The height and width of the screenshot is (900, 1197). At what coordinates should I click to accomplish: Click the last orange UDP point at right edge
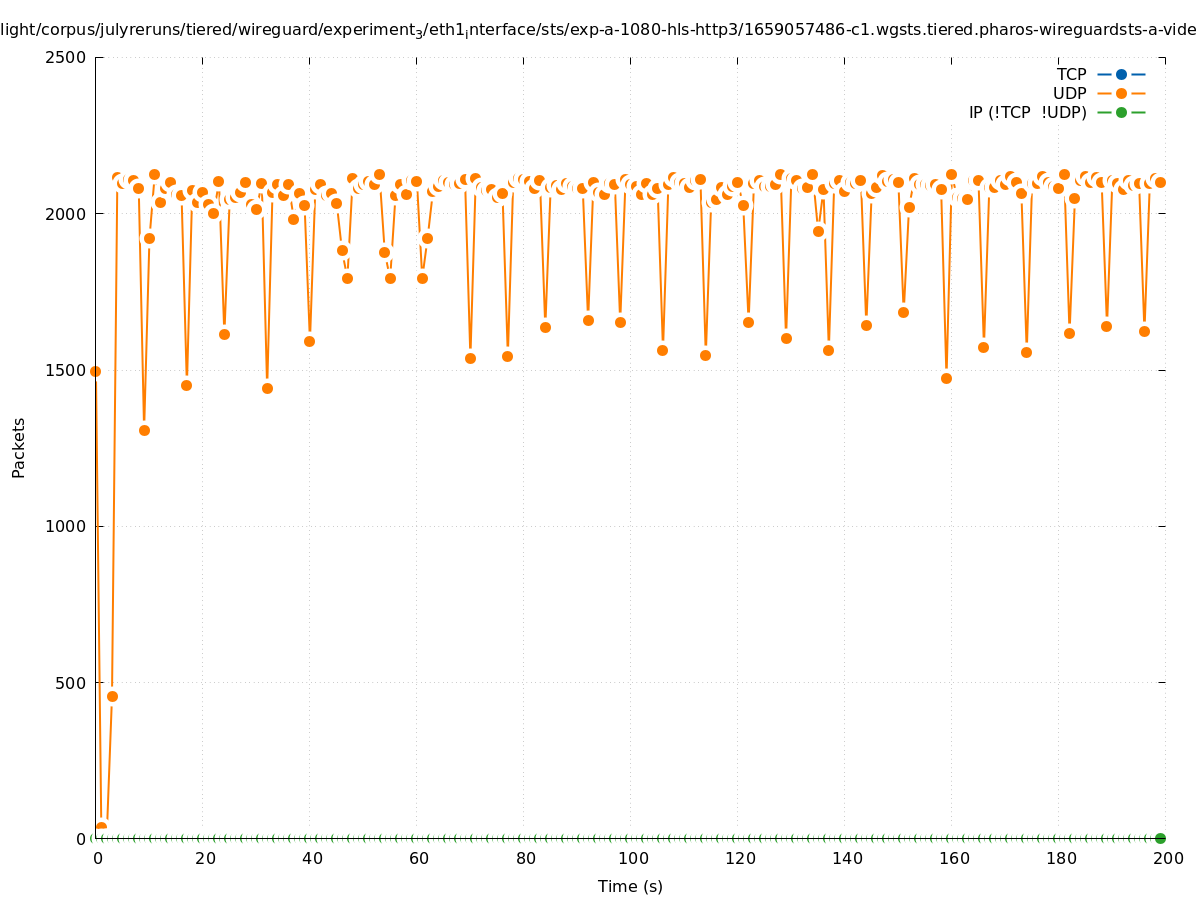click(1160, 182)
